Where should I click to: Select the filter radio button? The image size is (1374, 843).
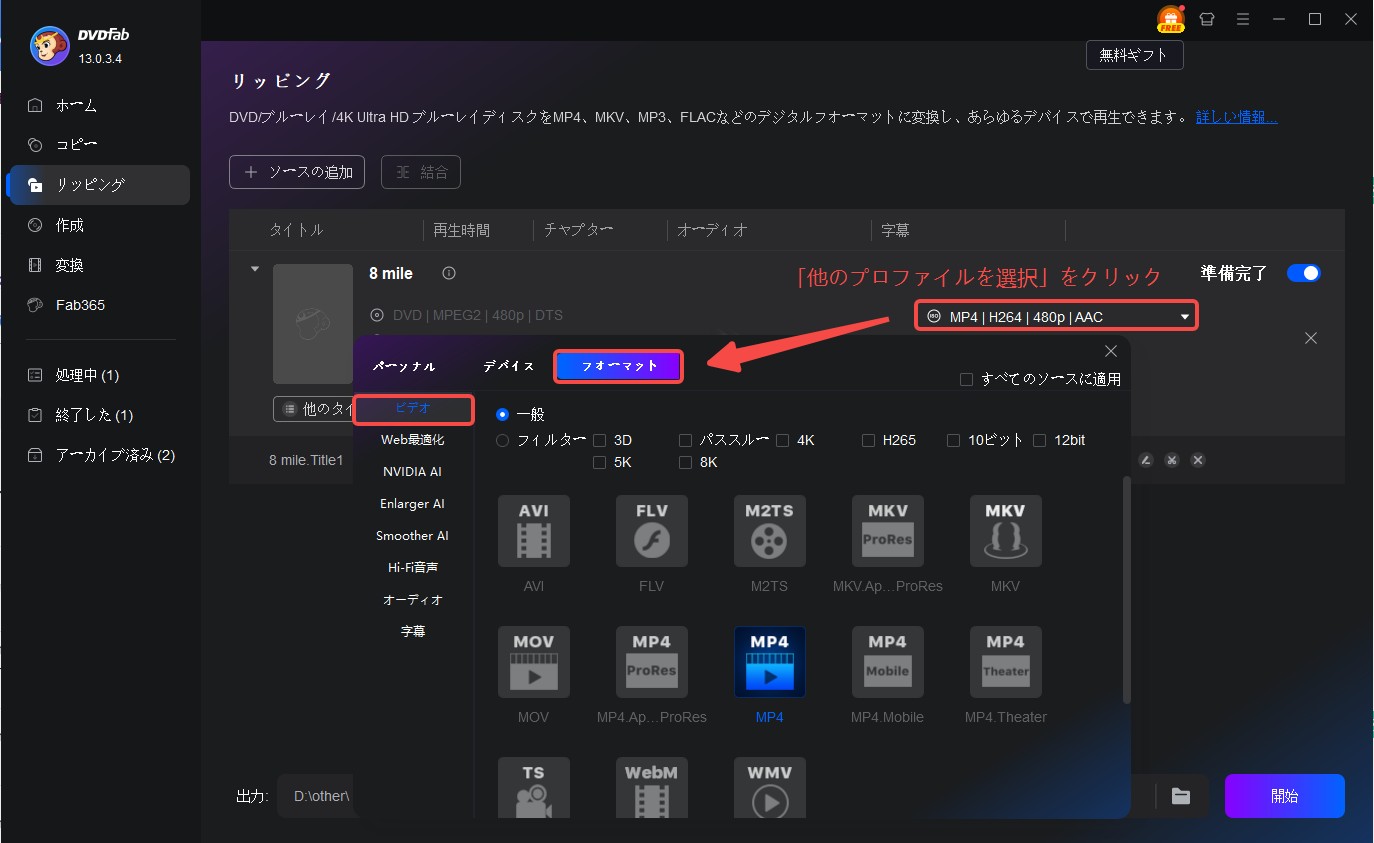coord(503,440)
